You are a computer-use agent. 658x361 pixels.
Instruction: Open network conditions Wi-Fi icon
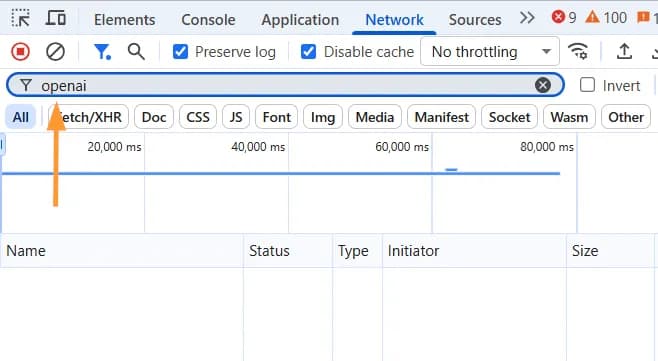click(578, 51)
